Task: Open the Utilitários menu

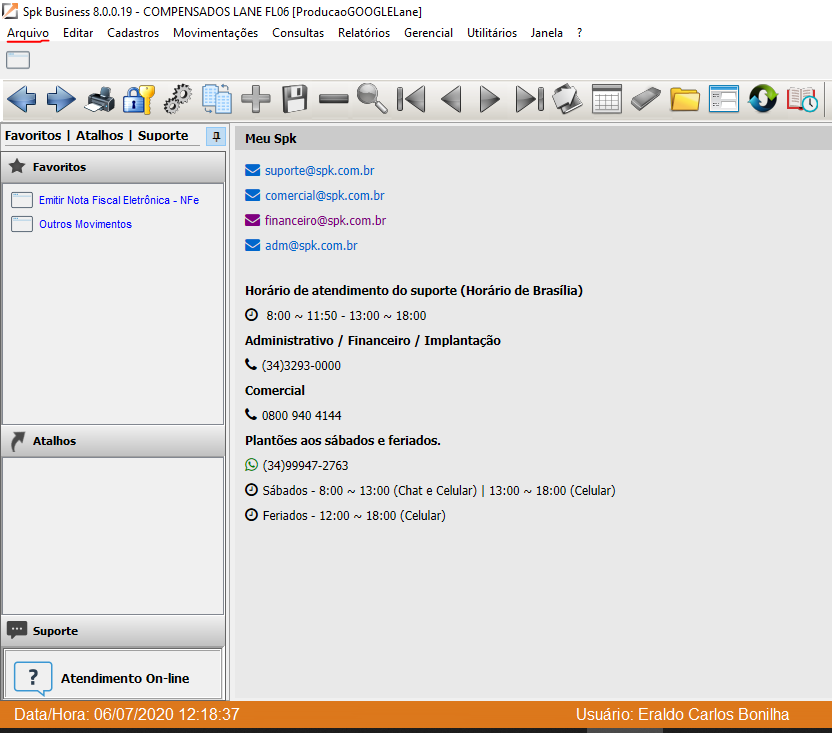Action: coord(492,33)
